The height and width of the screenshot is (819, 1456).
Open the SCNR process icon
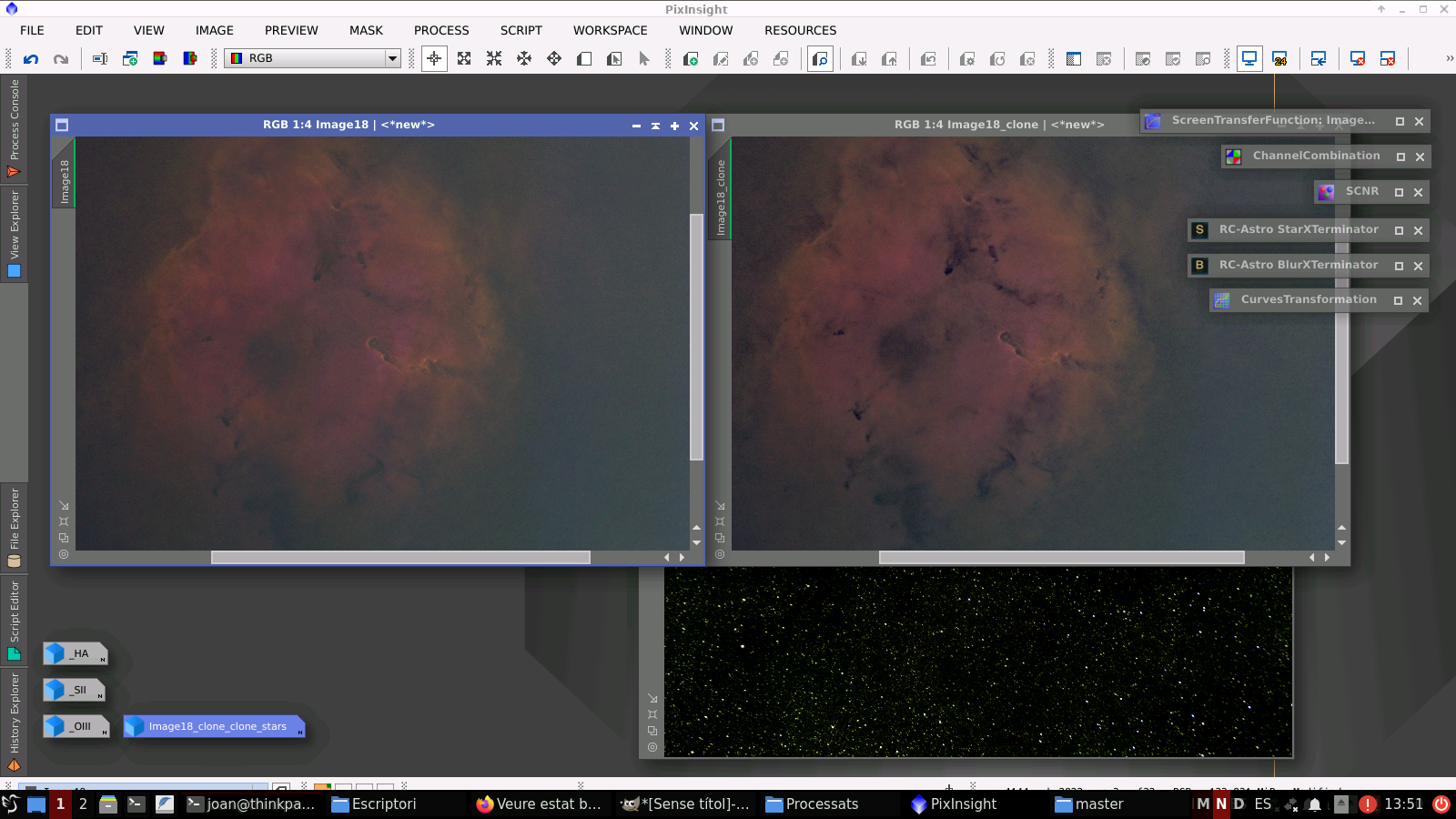pyautogui.click(x=1362, y=191)
